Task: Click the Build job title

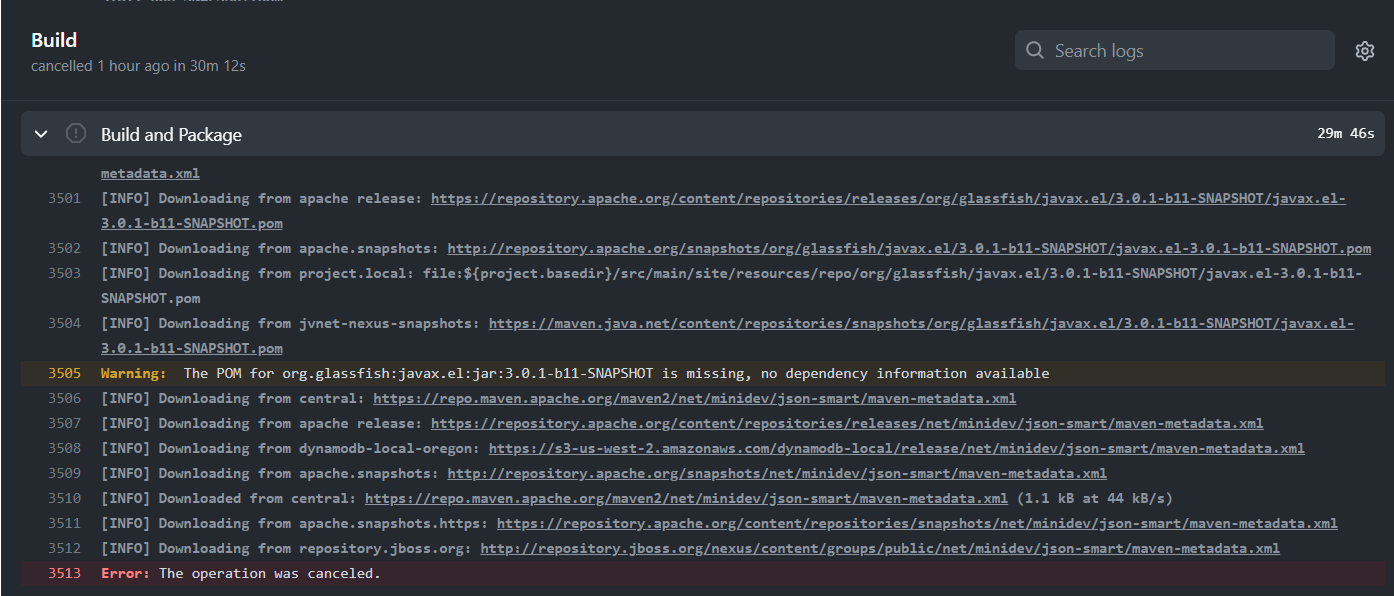Action: tap(54, 40)
